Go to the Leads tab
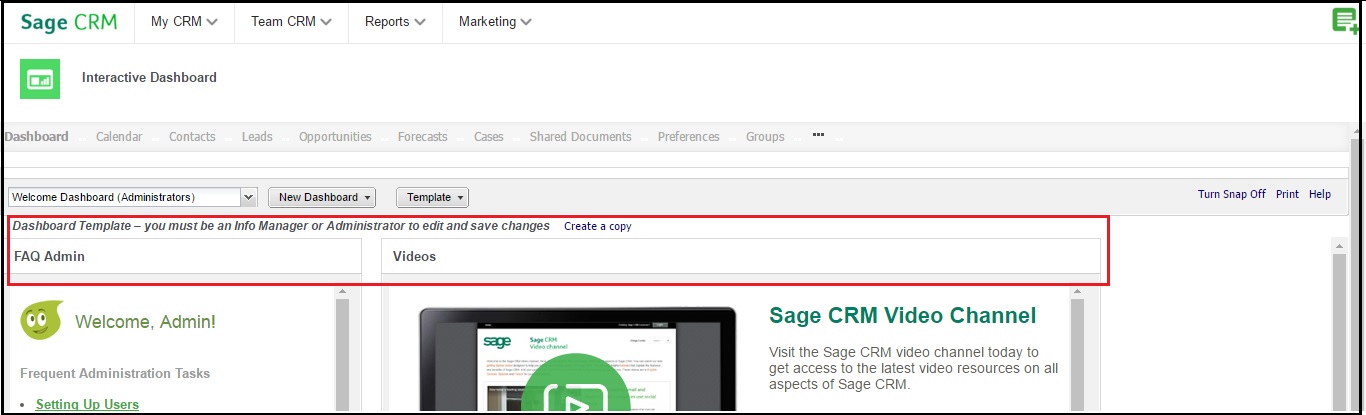The image size is (1366, 415). click(x=257, y=137)
